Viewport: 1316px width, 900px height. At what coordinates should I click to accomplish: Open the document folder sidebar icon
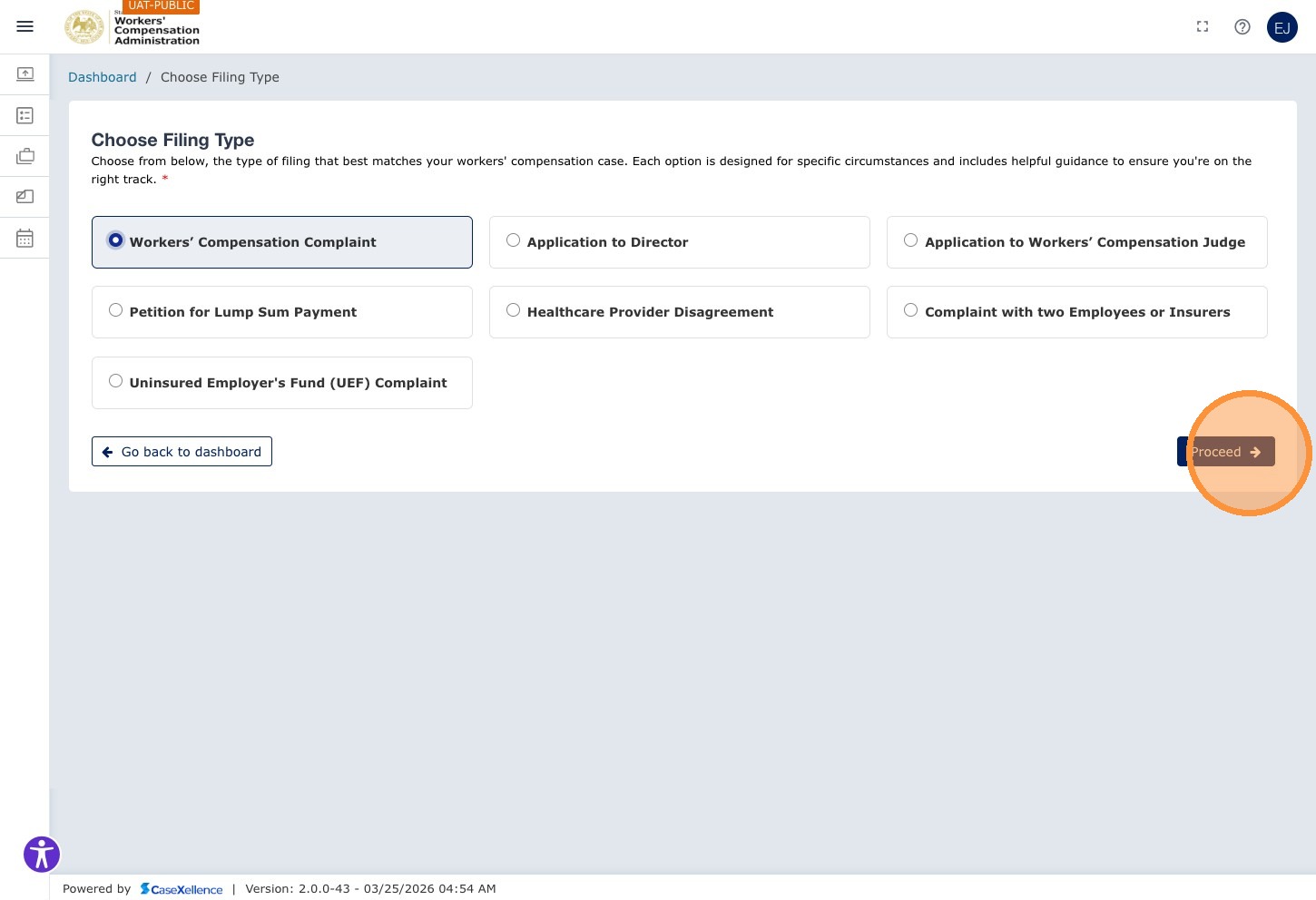(25, 196)
